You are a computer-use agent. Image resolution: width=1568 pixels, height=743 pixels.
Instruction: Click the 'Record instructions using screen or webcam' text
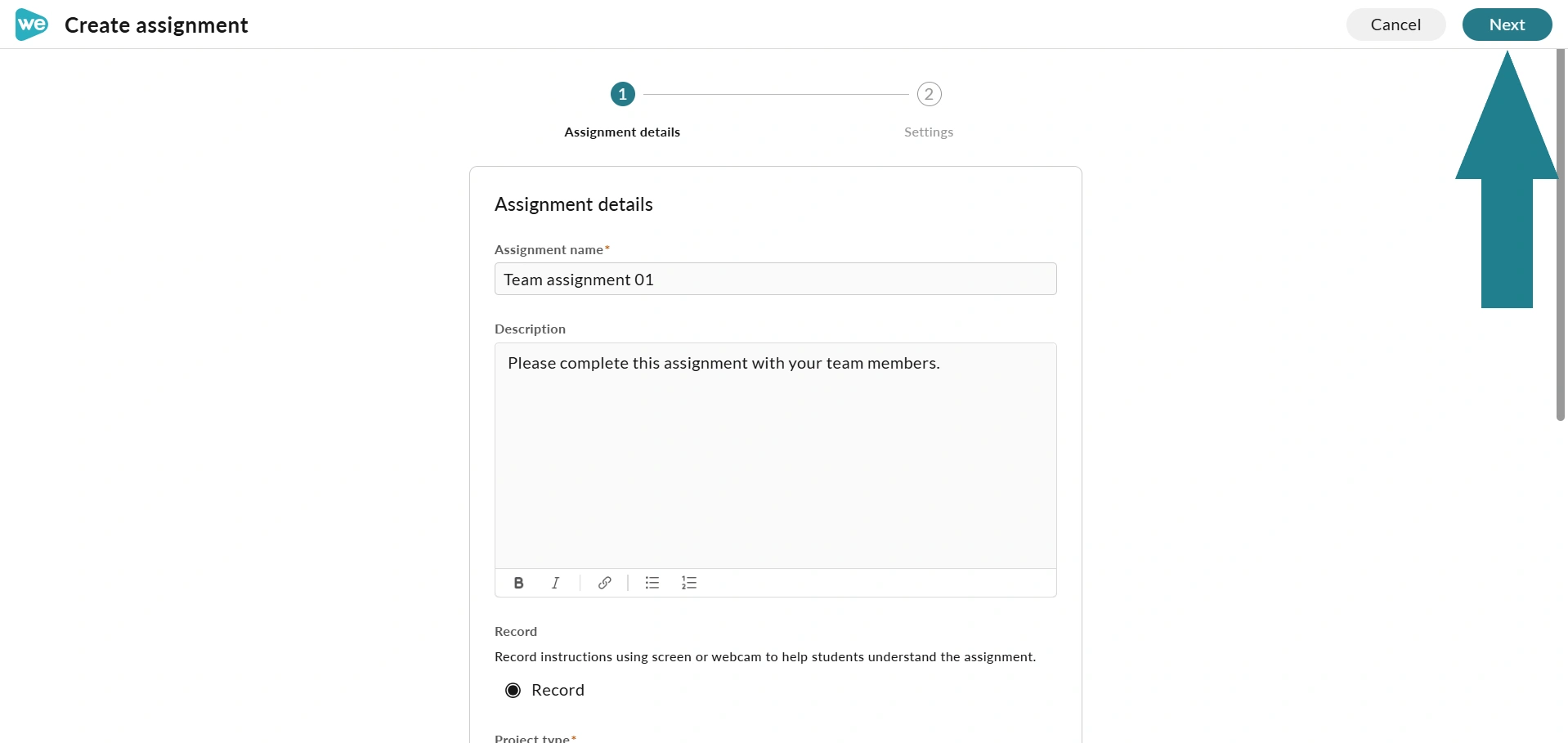coord(764,657)
